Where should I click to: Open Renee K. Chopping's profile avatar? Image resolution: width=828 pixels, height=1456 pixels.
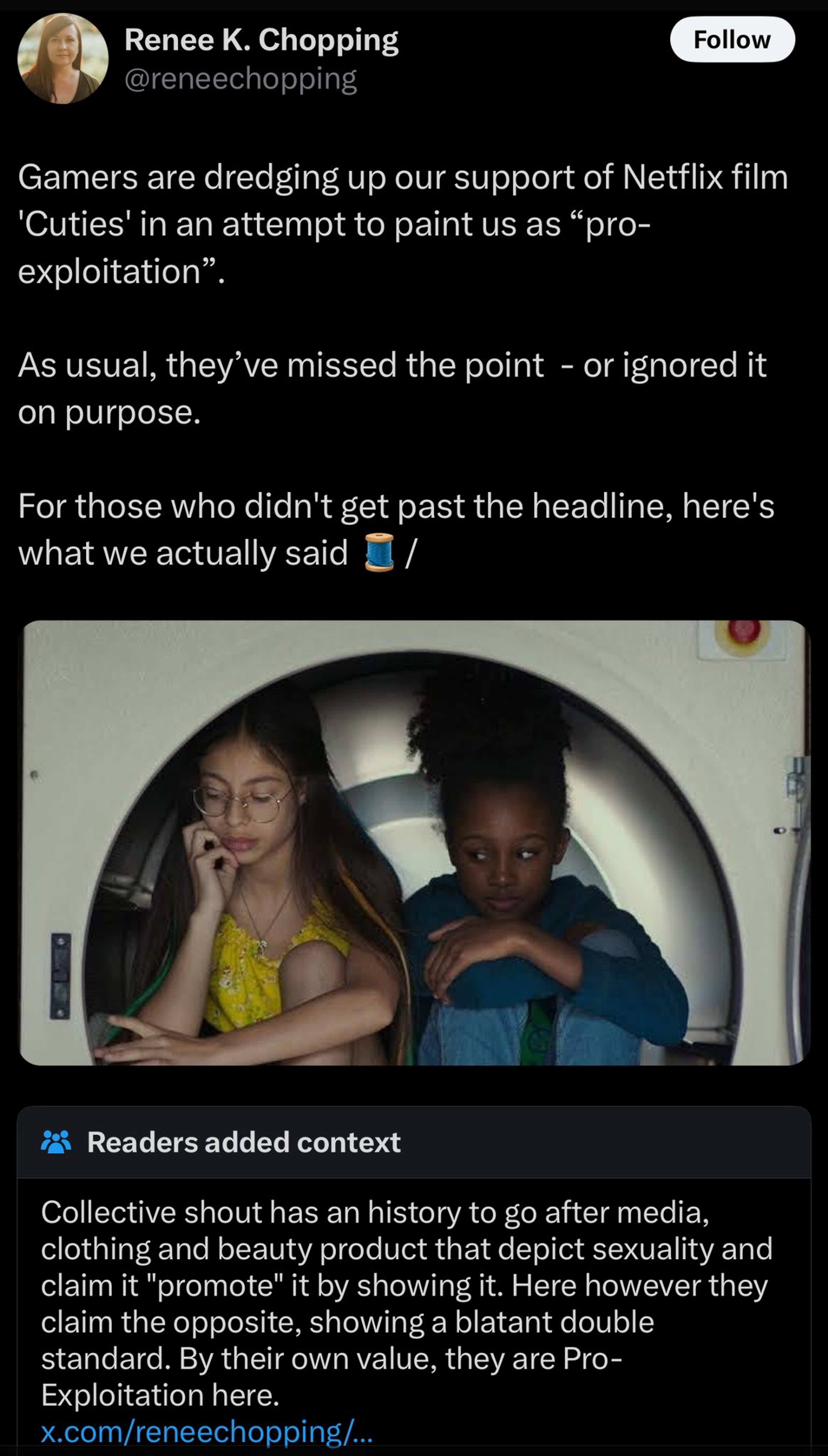click(63, 59)
